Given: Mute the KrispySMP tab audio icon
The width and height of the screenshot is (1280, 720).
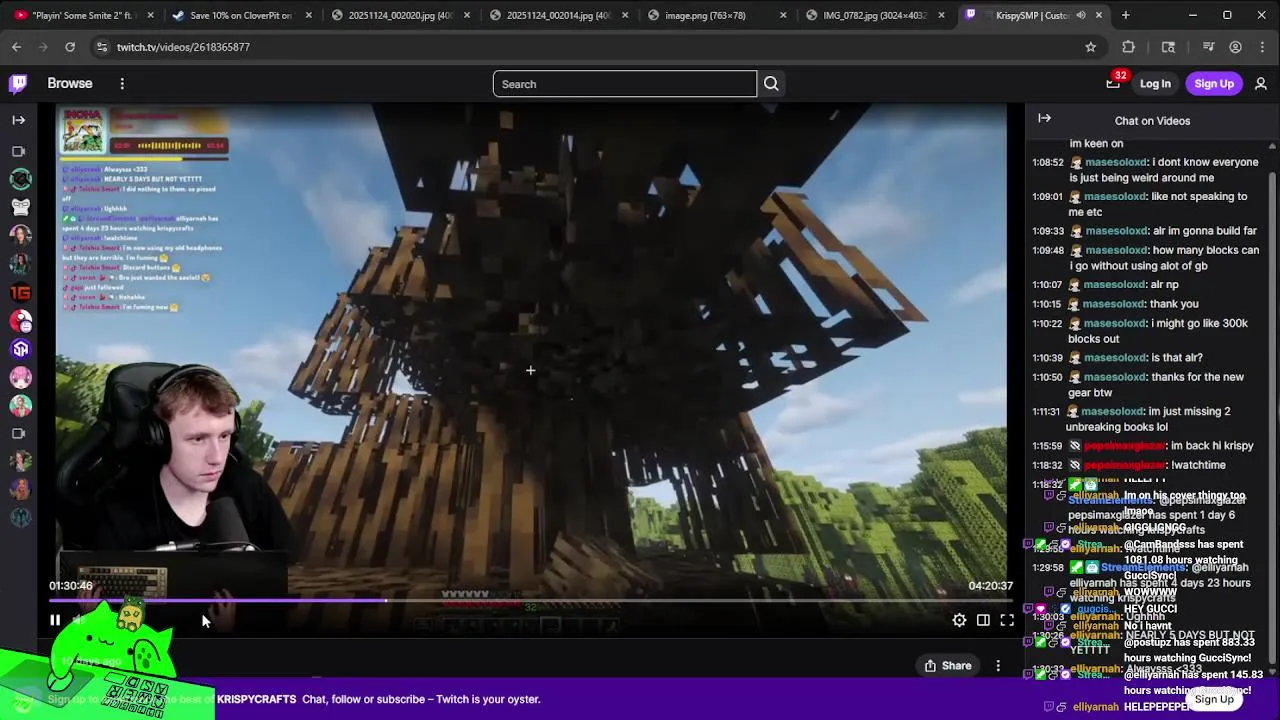Looking at the screenshot, I should pyautogui.click(x=1081, y=15).
